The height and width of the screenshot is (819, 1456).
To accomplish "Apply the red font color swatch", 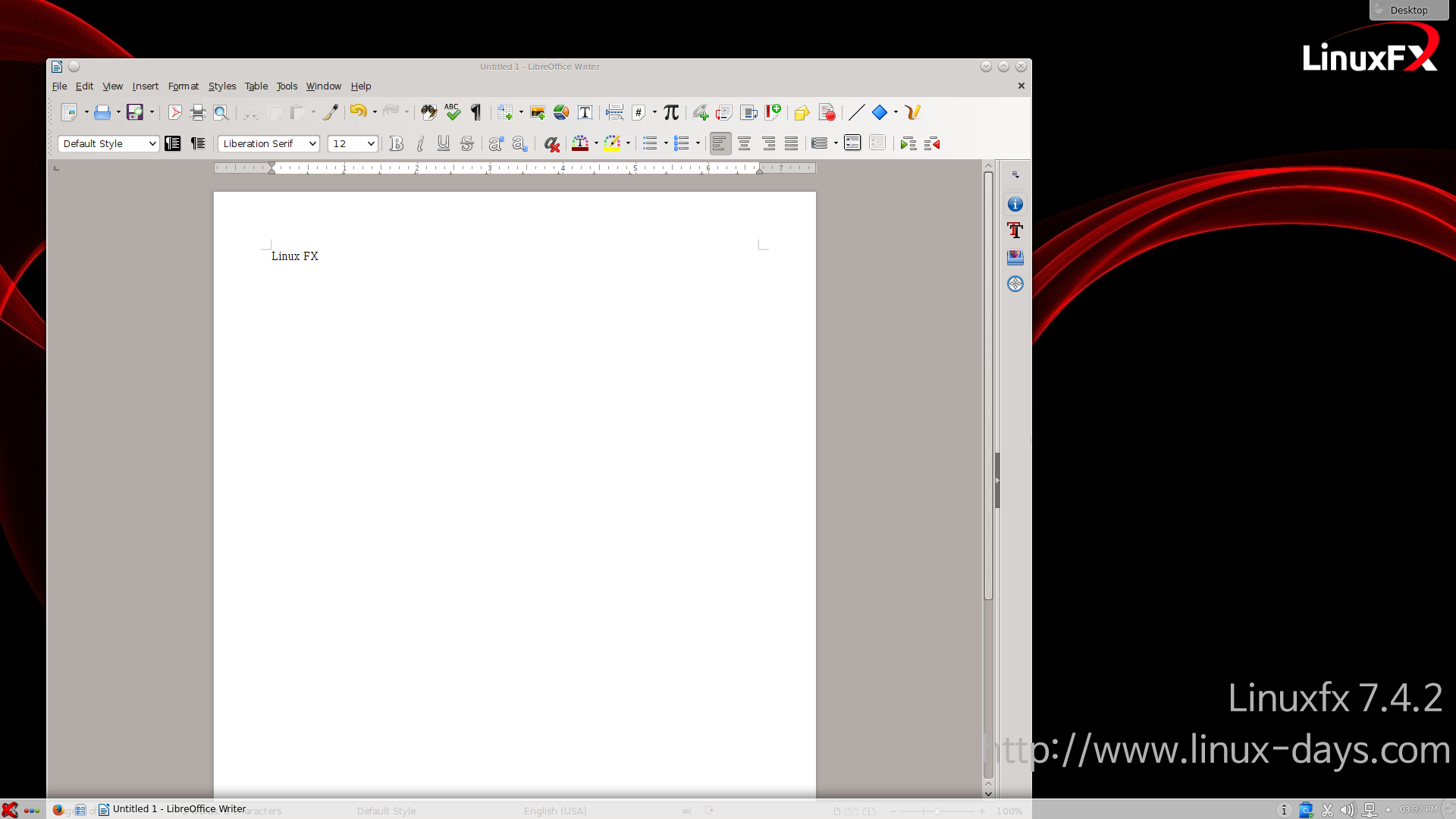I will coord(580,143).
